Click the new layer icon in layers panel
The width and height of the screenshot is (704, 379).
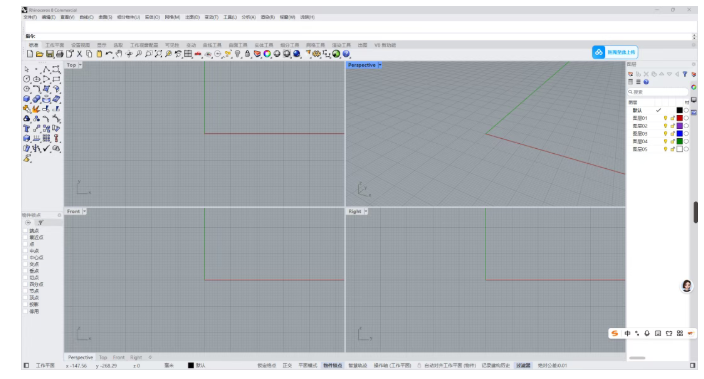[x=631, y=74]
